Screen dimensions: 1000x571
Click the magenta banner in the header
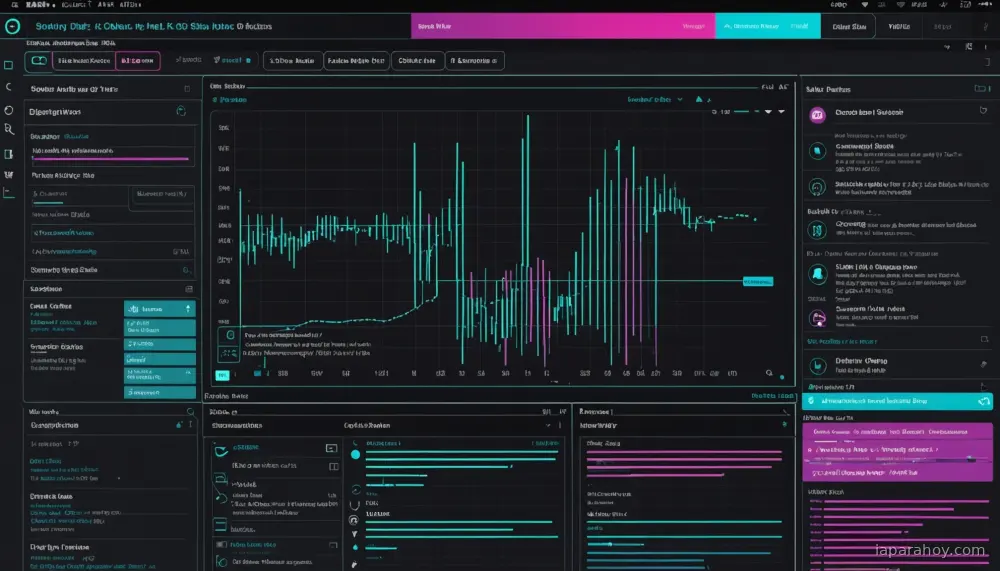click(562, 26)
